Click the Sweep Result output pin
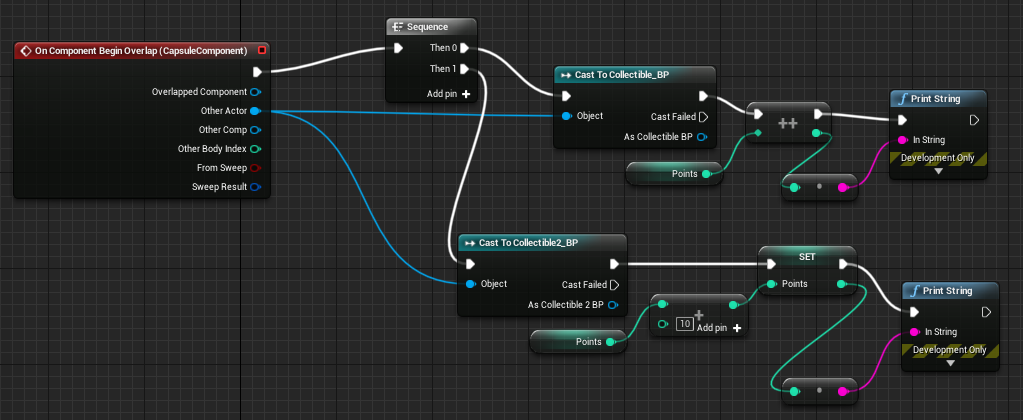Image resolution: width=1023 pixels, height=420 pixels. tap(255, 187)
